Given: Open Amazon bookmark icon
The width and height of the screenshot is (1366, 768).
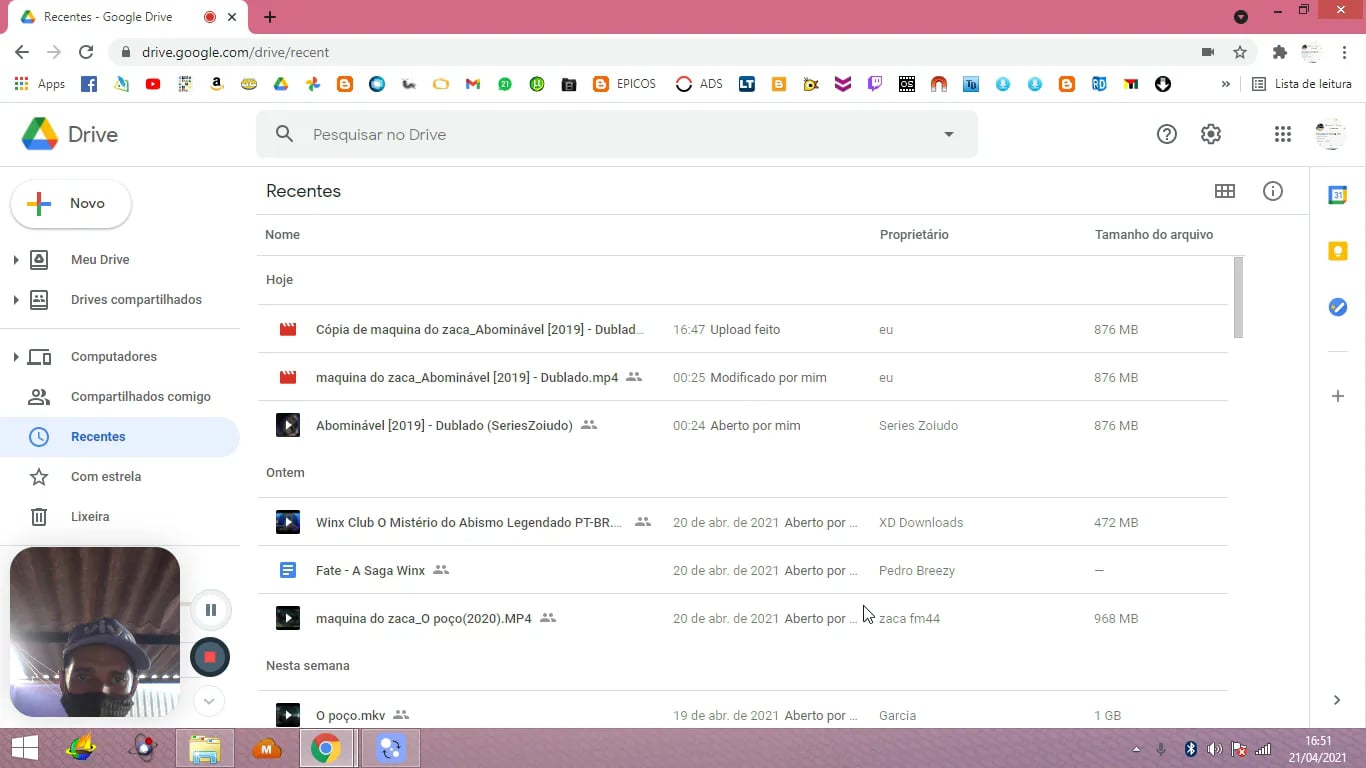Looking at the screenshot, I should click(217, 84).
